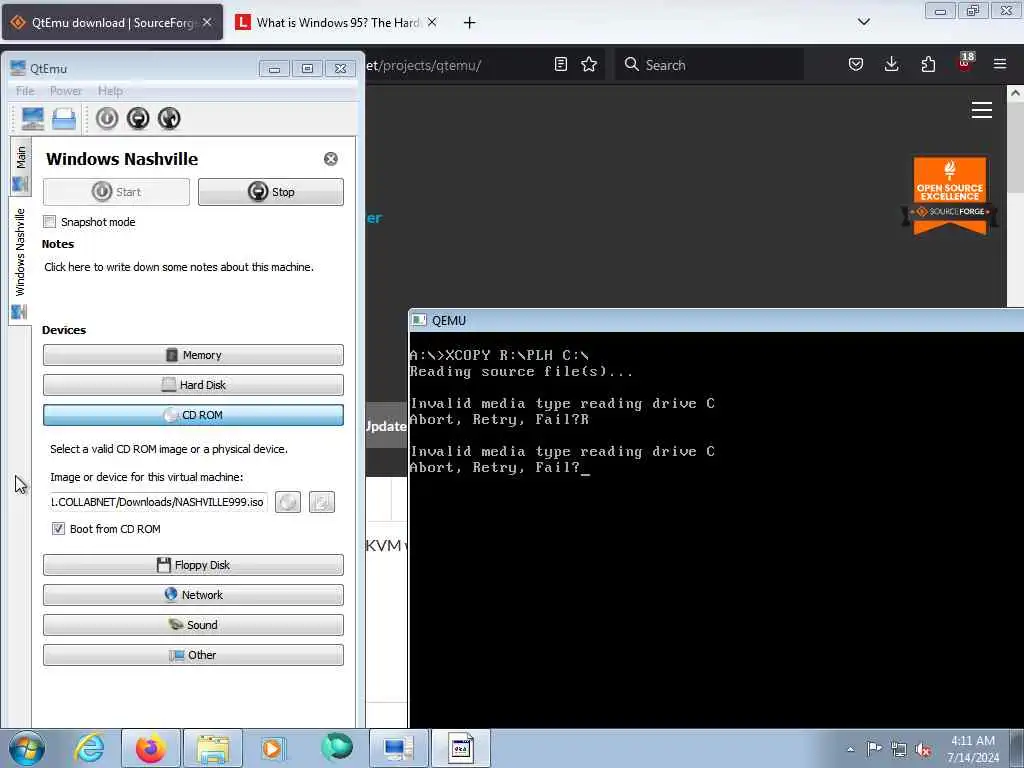Click the Stop machine button
The image size is (1024, 768).
pyautogui.click(x=271, y=192)
